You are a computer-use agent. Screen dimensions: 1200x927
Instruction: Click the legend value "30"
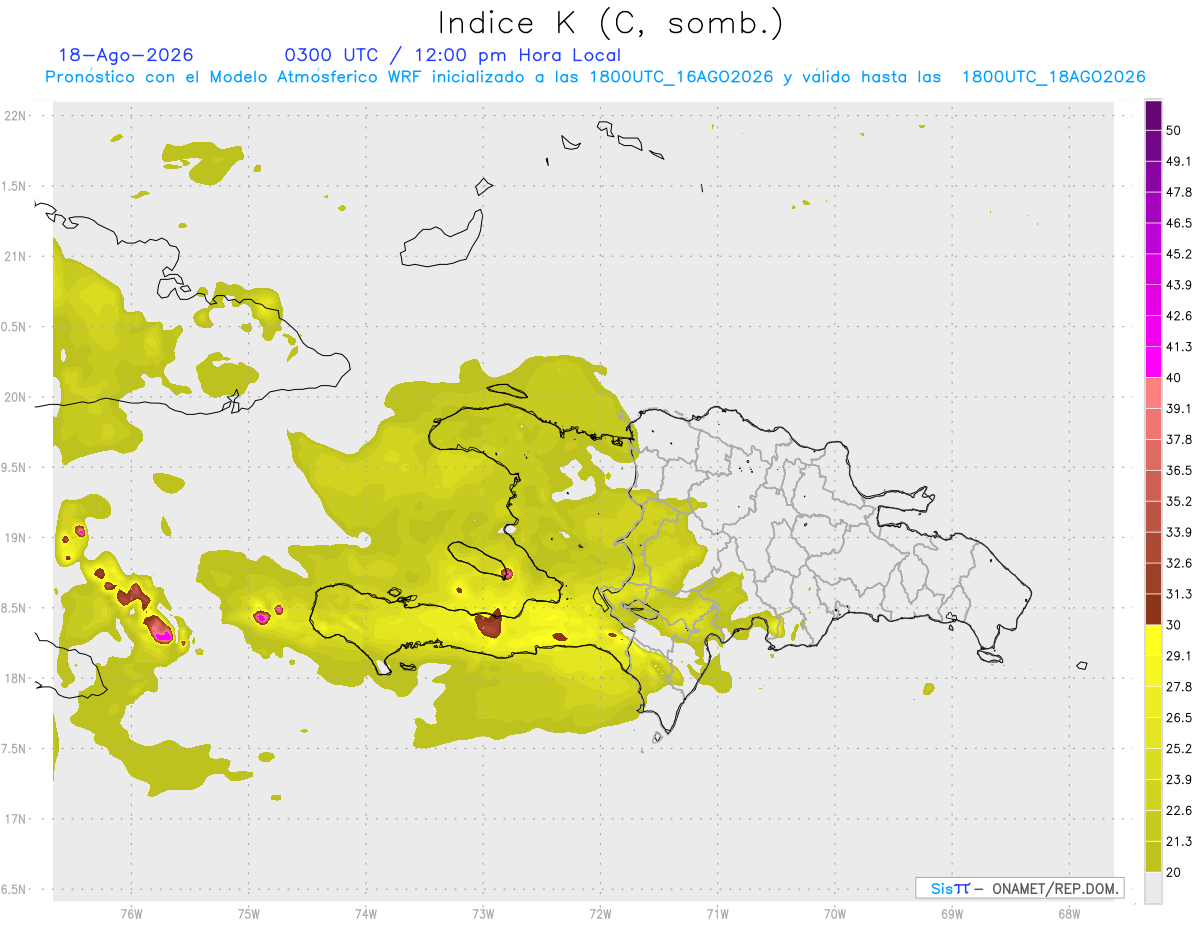coord(1173,625)
